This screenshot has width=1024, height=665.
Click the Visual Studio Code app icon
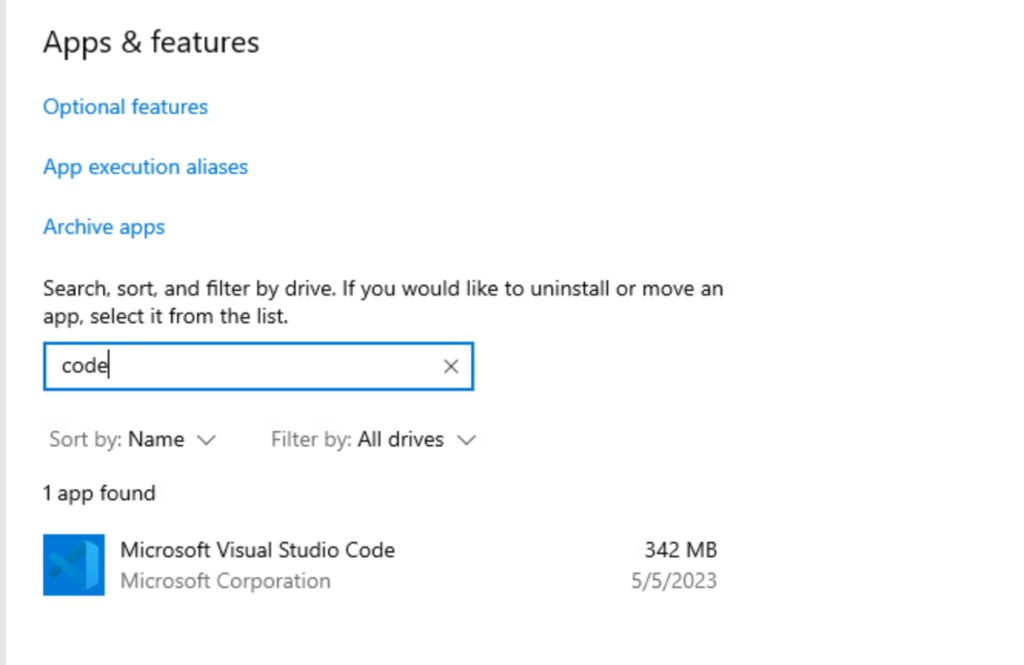(x=73, y=565)
